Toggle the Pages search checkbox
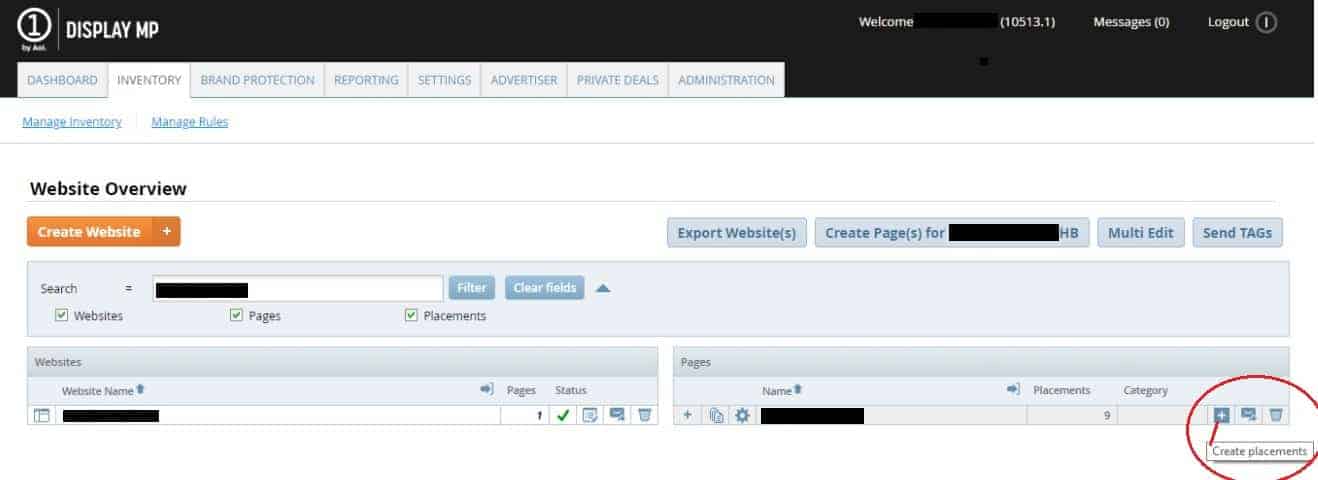 click(x=237, y=315)
